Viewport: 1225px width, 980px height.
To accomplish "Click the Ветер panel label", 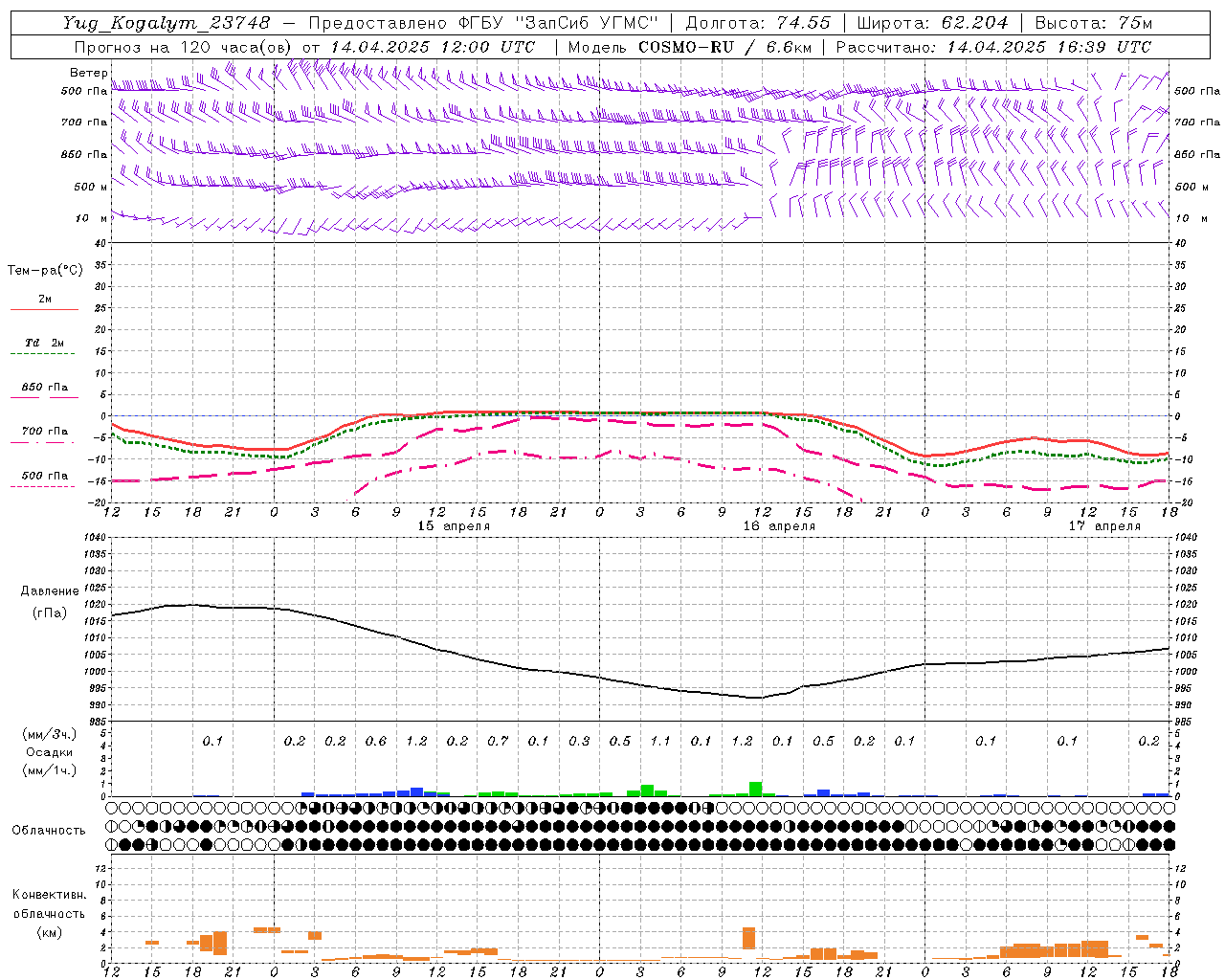I will tap(88, 73).
